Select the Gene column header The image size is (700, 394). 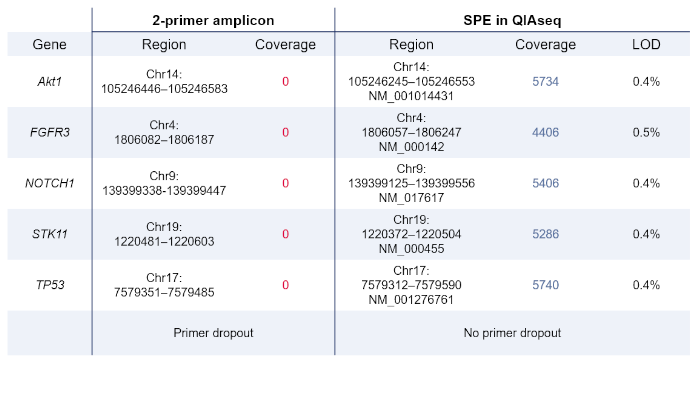click(49, 45)
